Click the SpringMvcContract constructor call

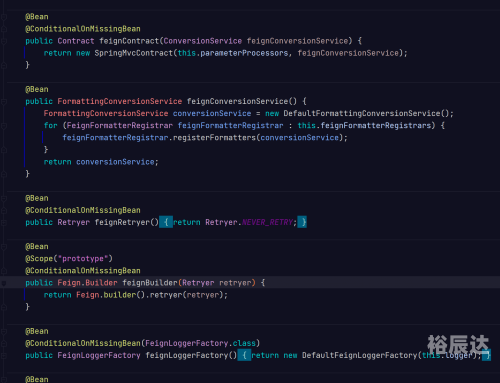click(133, 53)
